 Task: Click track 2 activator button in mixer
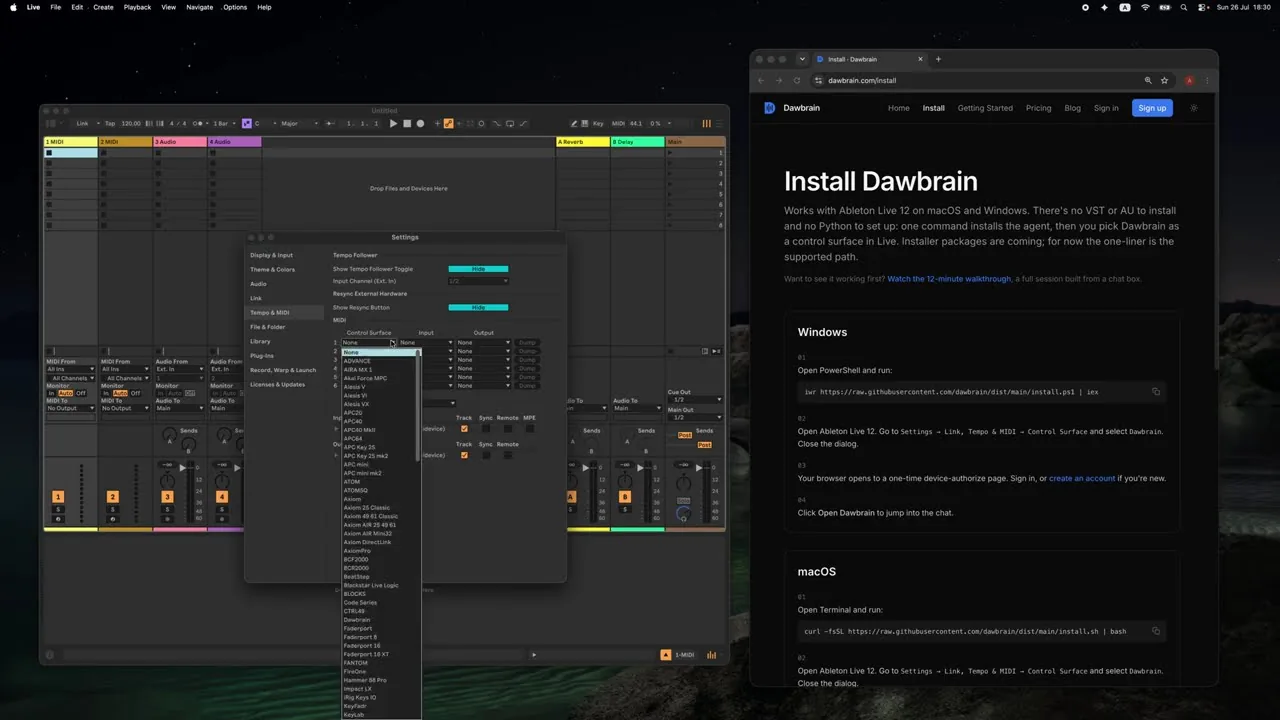pyautogui.click(x=112, y=497)
